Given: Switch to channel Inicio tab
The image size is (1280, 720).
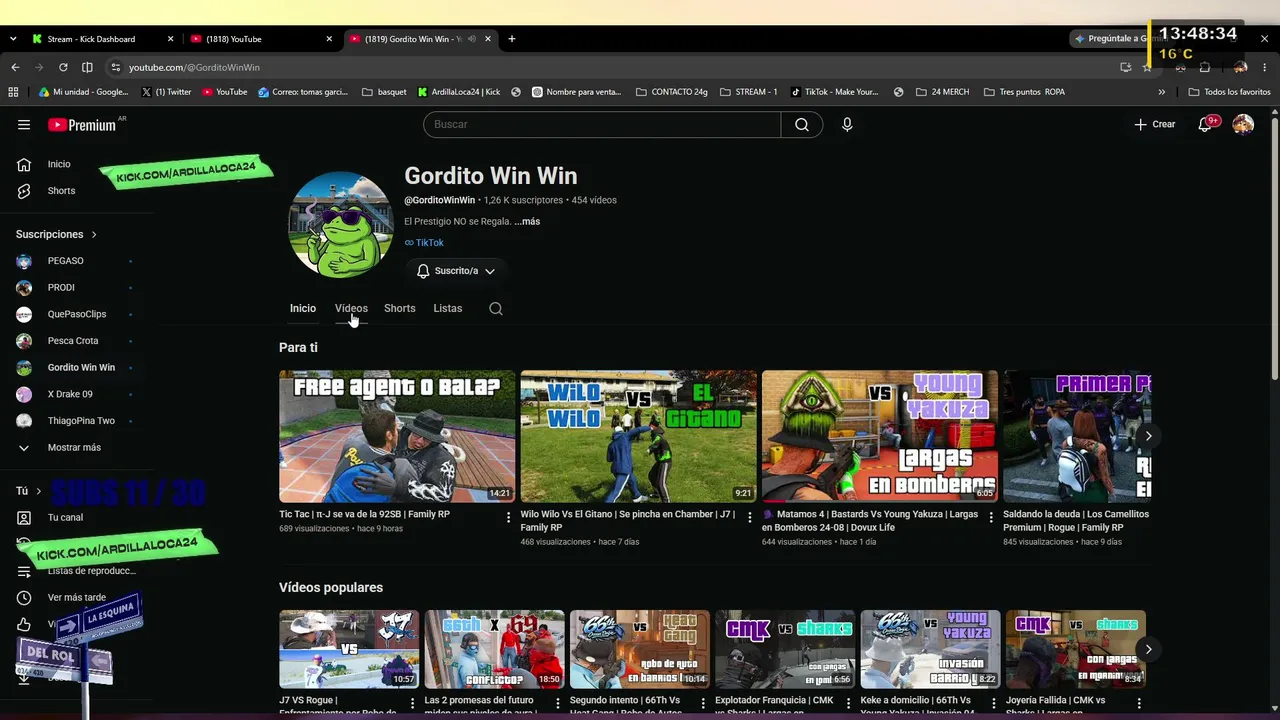Looking at the screenshot, I should point(303,308).
